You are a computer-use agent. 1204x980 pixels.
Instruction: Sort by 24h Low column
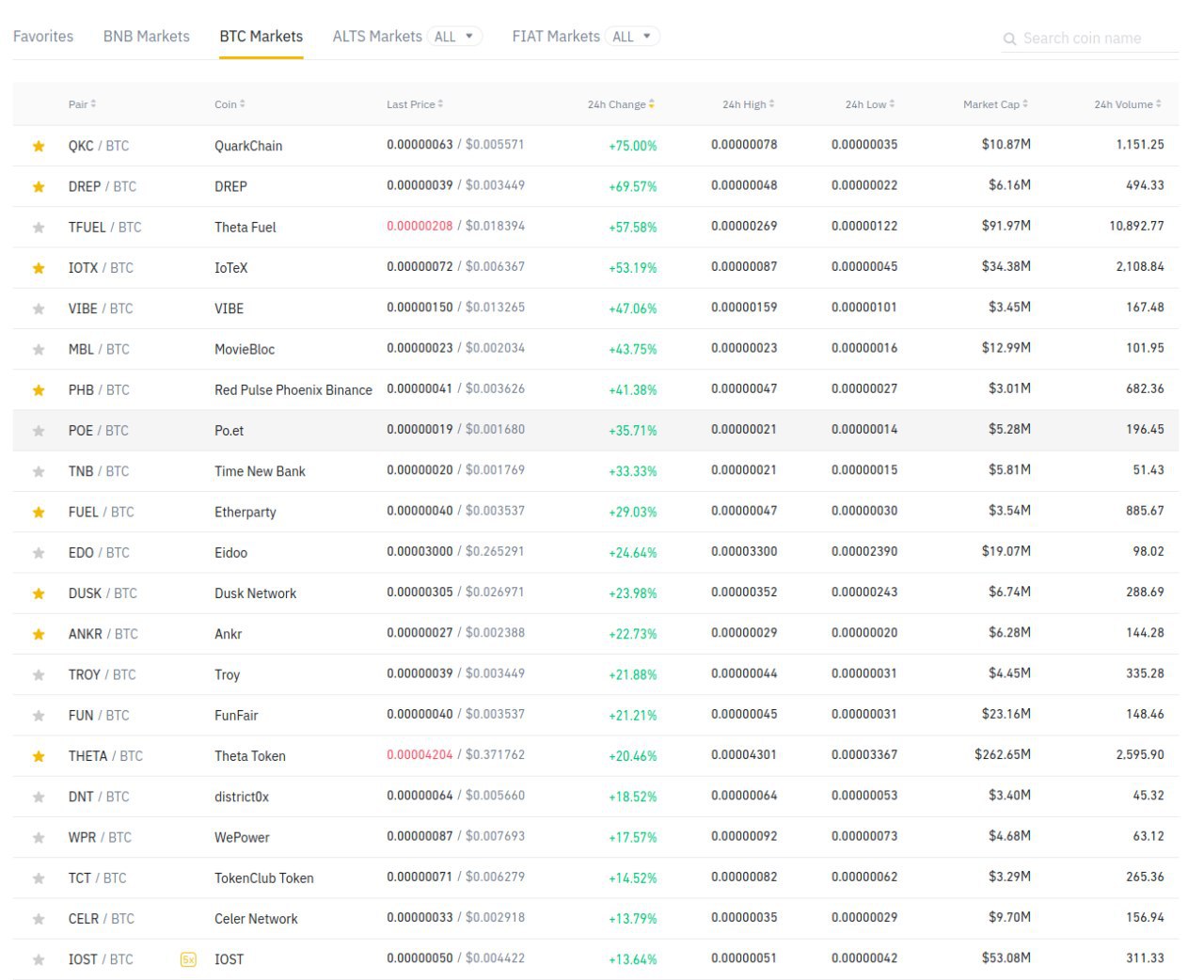(x=869, y=104)
